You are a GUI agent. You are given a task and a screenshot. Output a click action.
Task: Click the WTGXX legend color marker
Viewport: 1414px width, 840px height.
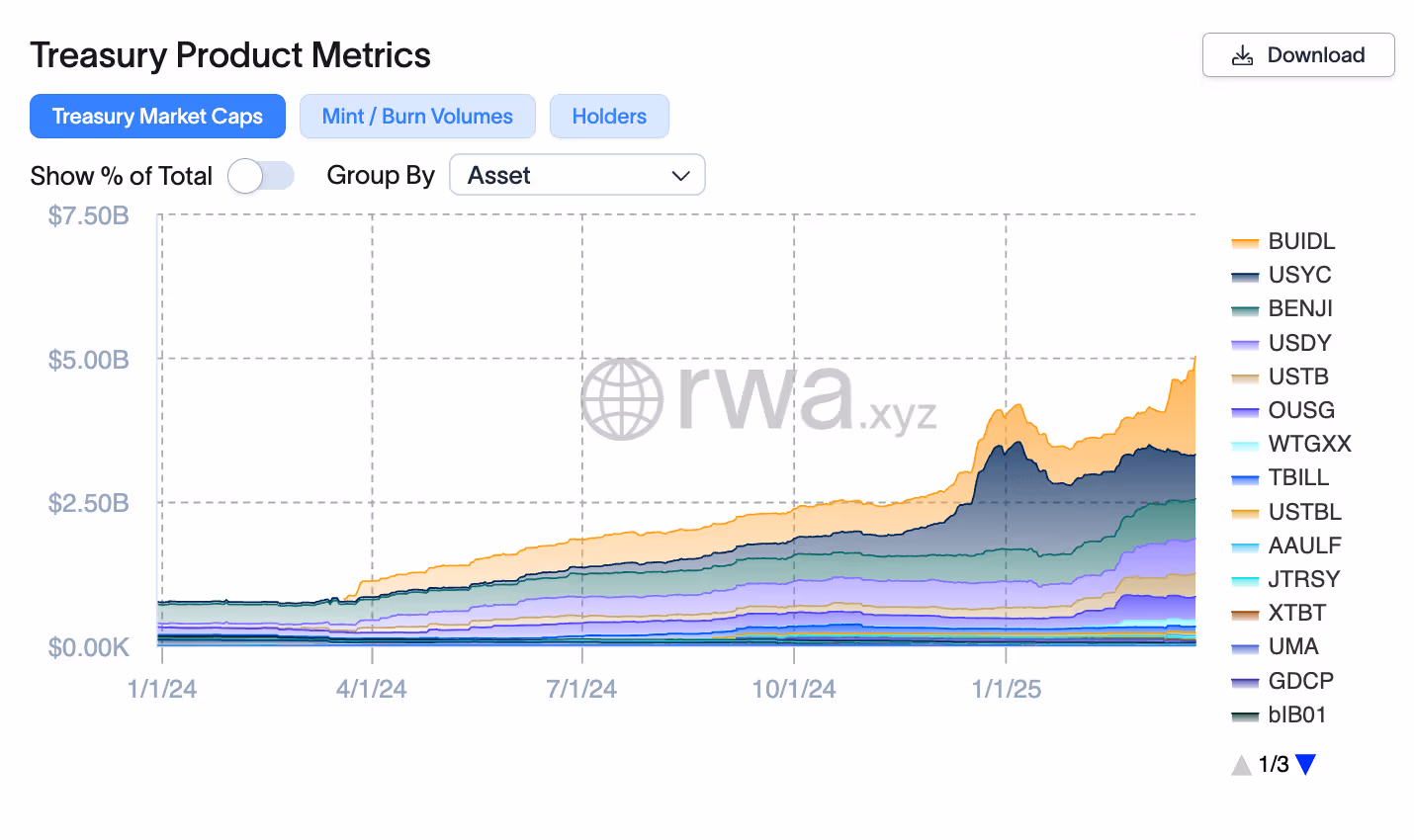(1246, 444)
